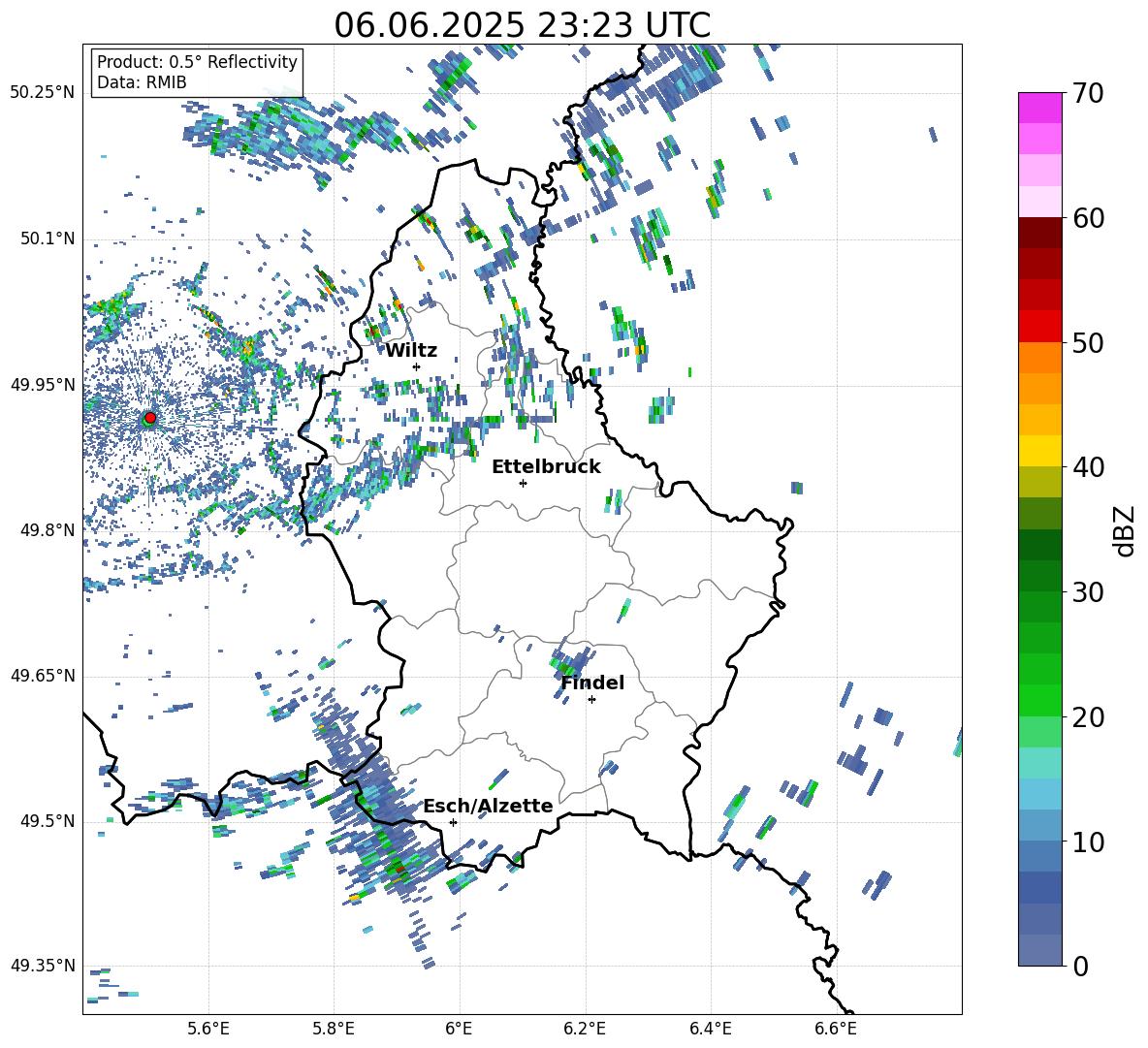Screen dimensions: 1148x1048
Task: Click the red radar site marker
Action: [150, 417]
